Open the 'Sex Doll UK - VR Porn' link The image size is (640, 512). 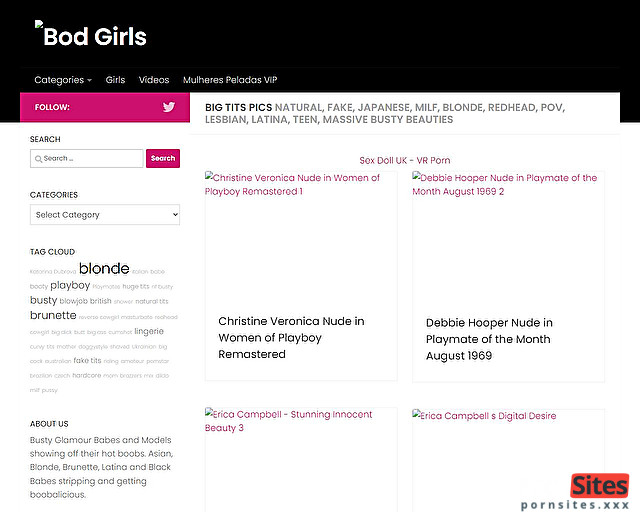tap(405, 160)
